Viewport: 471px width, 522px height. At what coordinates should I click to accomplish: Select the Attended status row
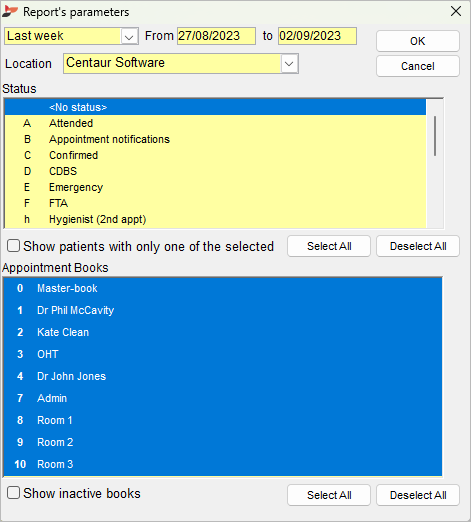(215, 123)
